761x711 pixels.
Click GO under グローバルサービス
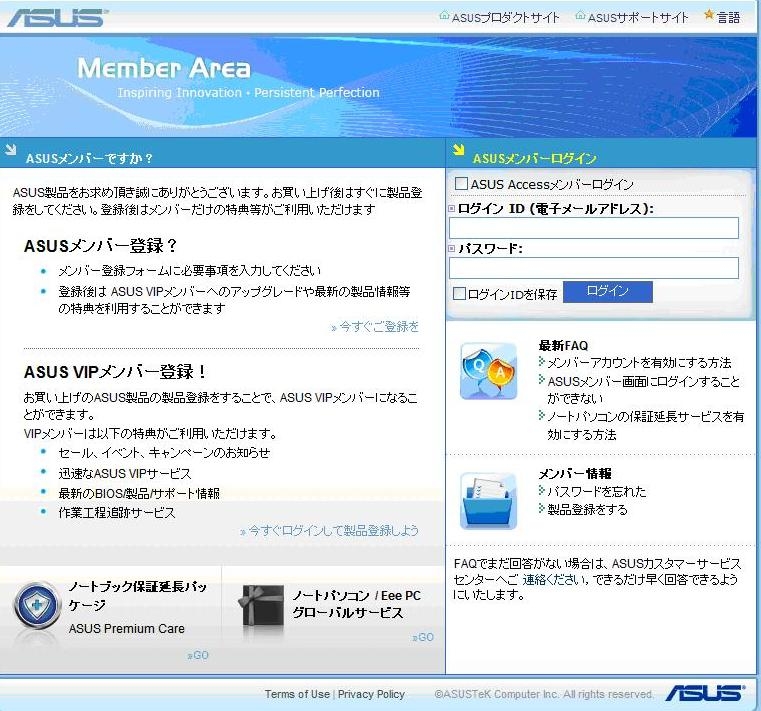pos(423,637)
